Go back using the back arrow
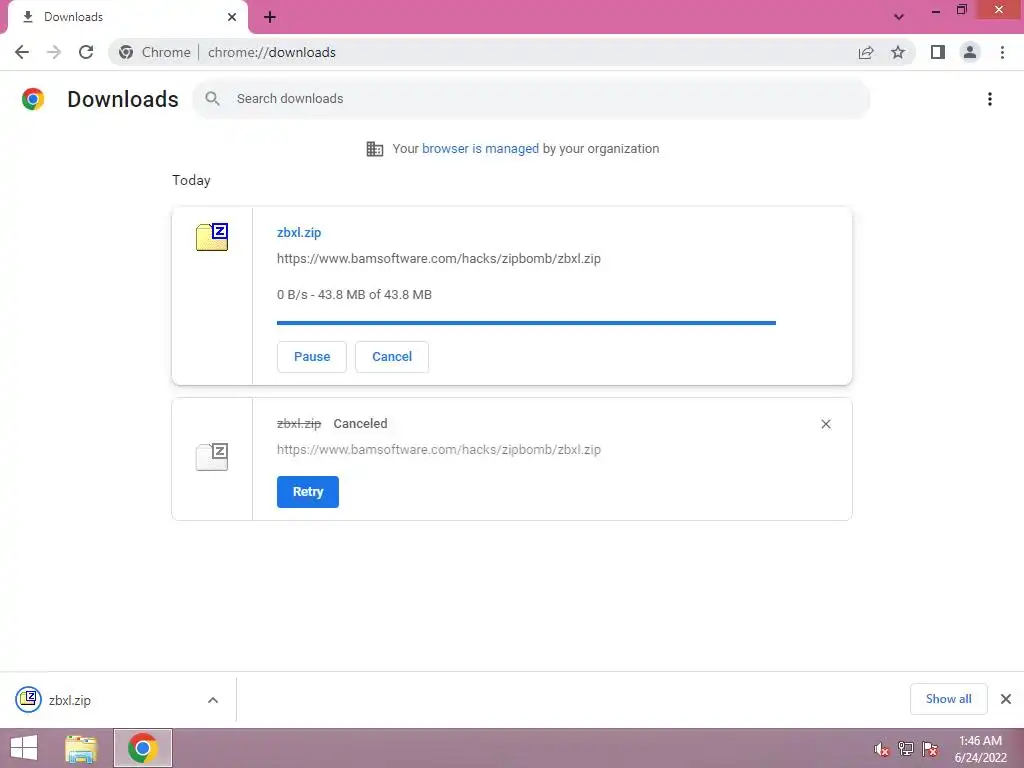This screenshot has height=768, width=1024. 22,52
